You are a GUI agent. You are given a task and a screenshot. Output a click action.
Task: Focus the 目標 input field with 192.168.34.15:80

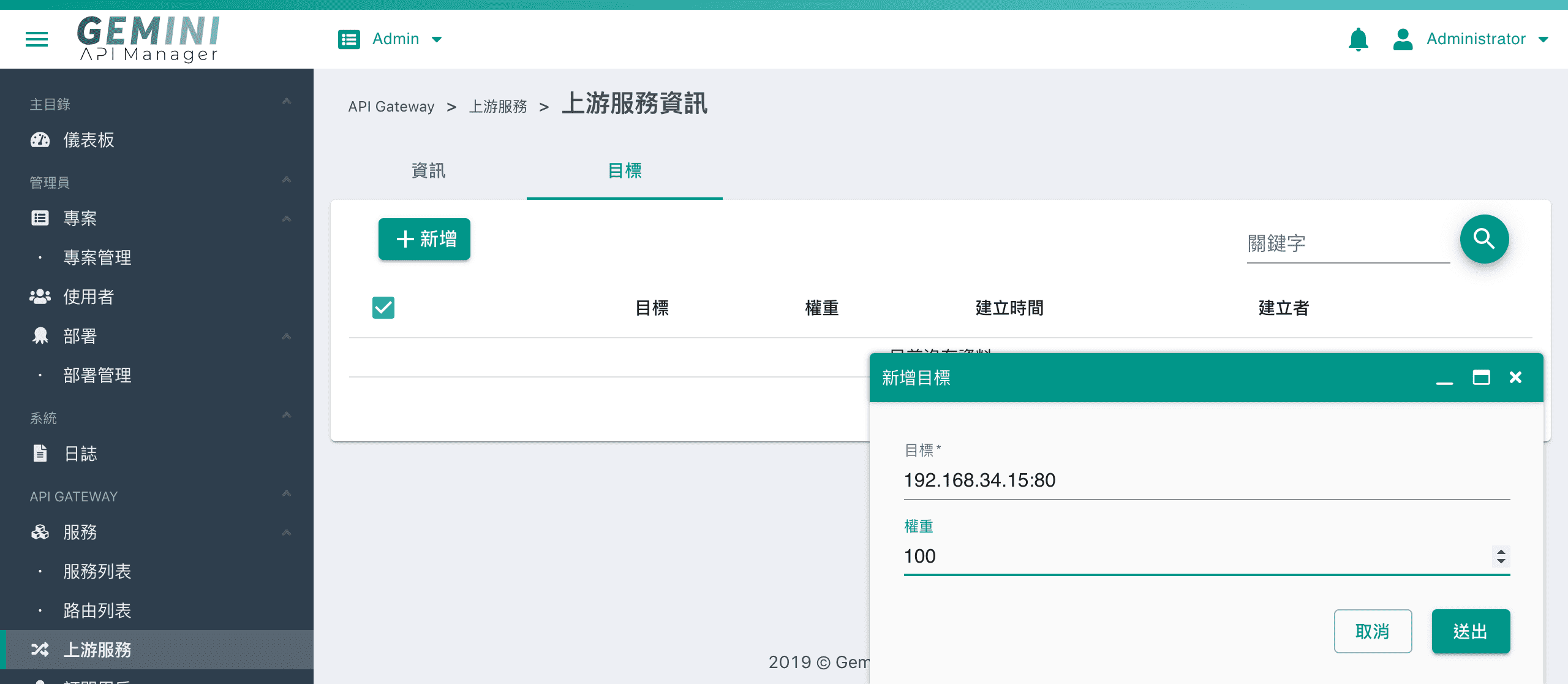point(1207,481)
